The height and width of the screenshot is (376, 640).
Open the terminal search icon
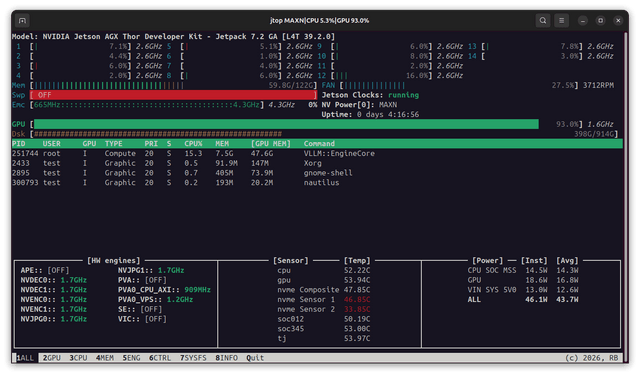[543, 20]
